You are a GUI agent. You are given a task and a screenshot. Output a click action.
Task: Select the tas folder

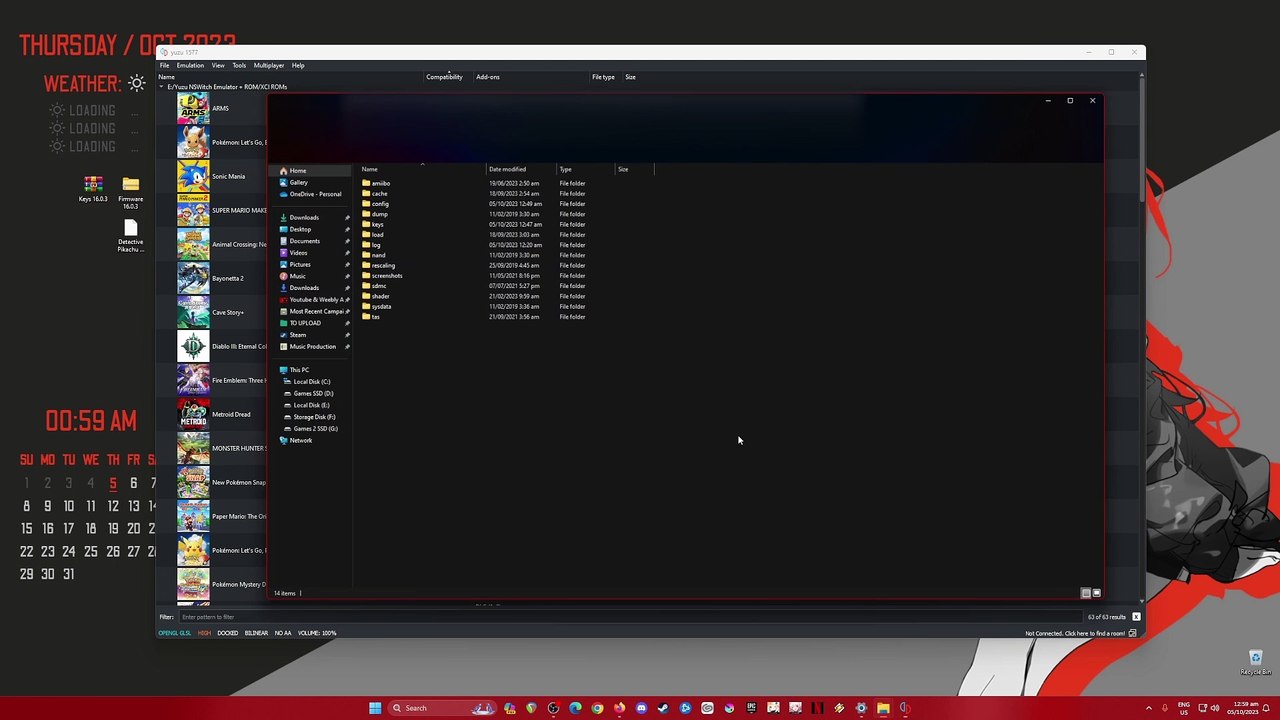(x=375, y=316)
